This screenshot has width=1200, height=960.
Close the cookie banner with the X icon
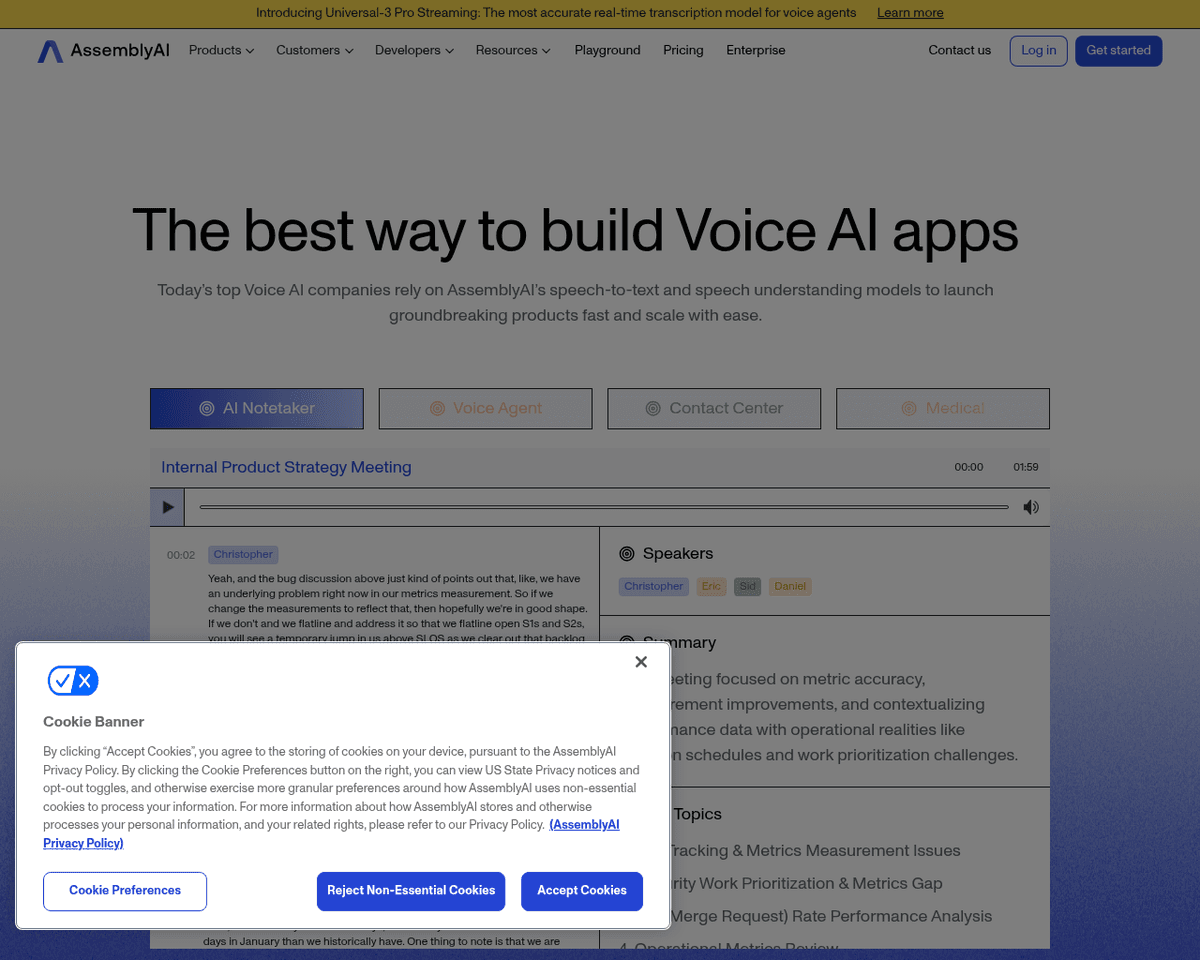tap(641, 662)
